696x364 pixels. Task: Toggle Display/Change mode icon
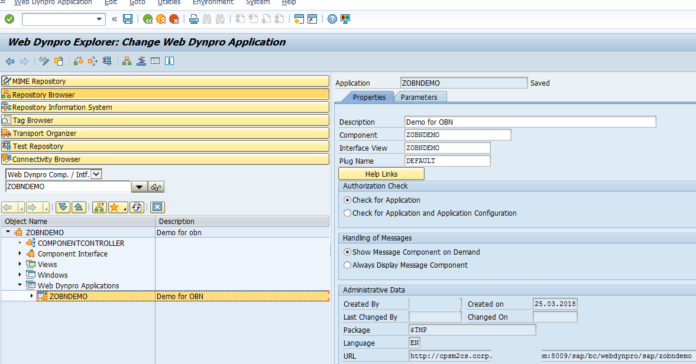44,61
